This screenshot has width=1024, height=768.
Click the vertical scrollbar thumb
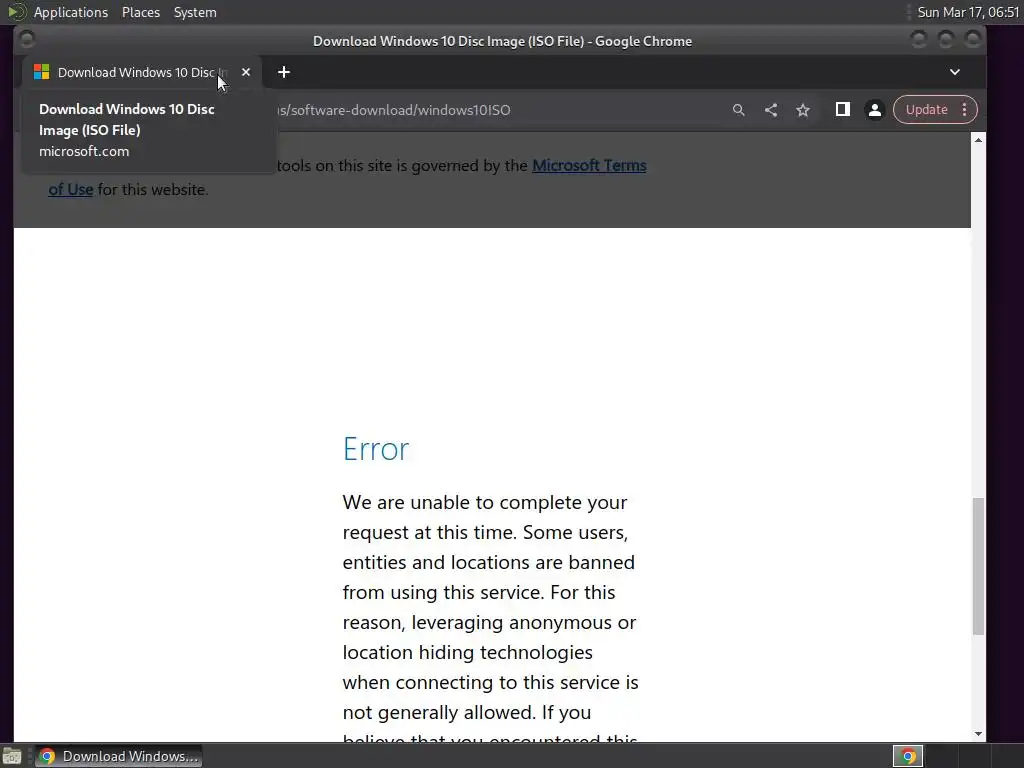tap(978, 566)
